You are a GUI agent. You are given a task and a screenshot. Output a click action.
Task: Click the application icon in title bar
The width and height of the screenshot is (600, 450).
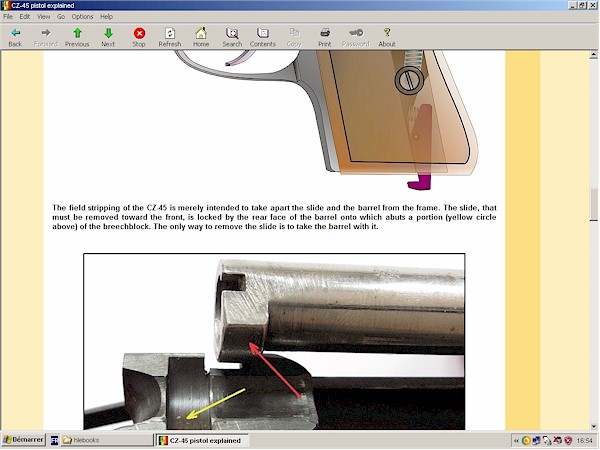6,5
